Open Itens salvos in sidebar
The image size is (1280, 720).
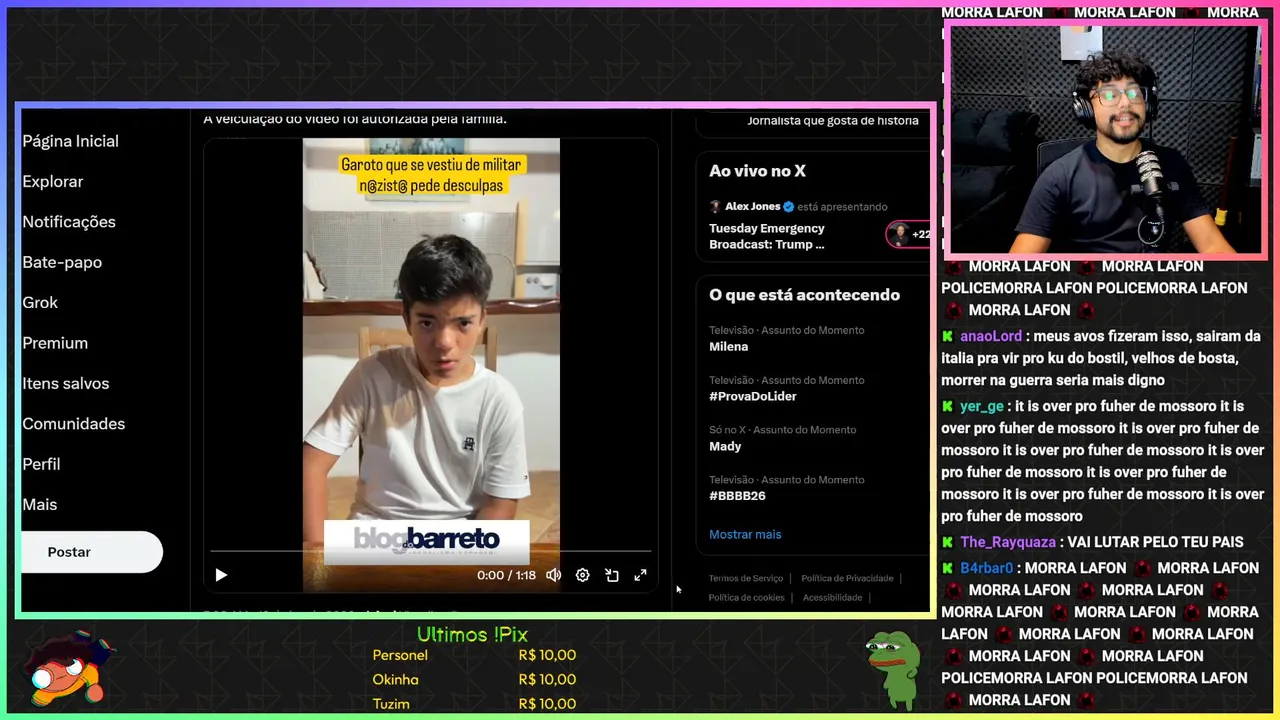pos(66,383)
